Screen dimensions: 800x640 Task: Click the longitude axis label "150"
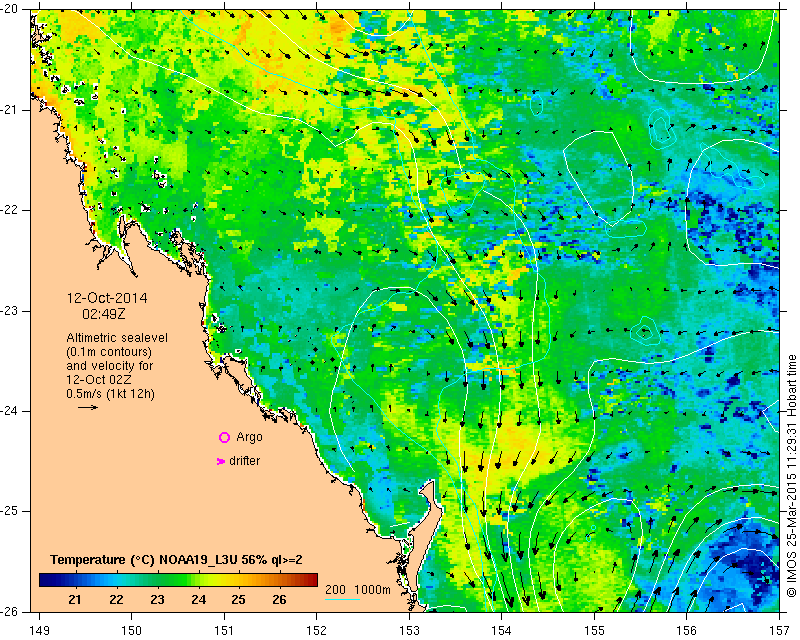coord(132,630)
